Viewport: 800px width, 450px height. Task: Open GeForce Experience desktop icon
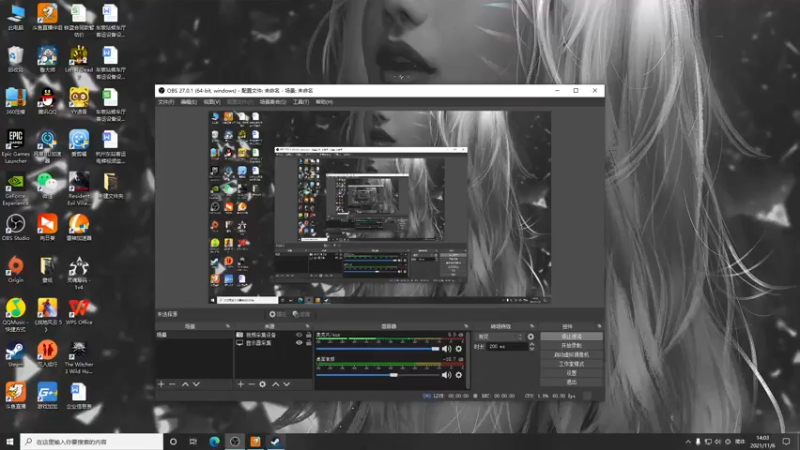click(x=15, y=189)
